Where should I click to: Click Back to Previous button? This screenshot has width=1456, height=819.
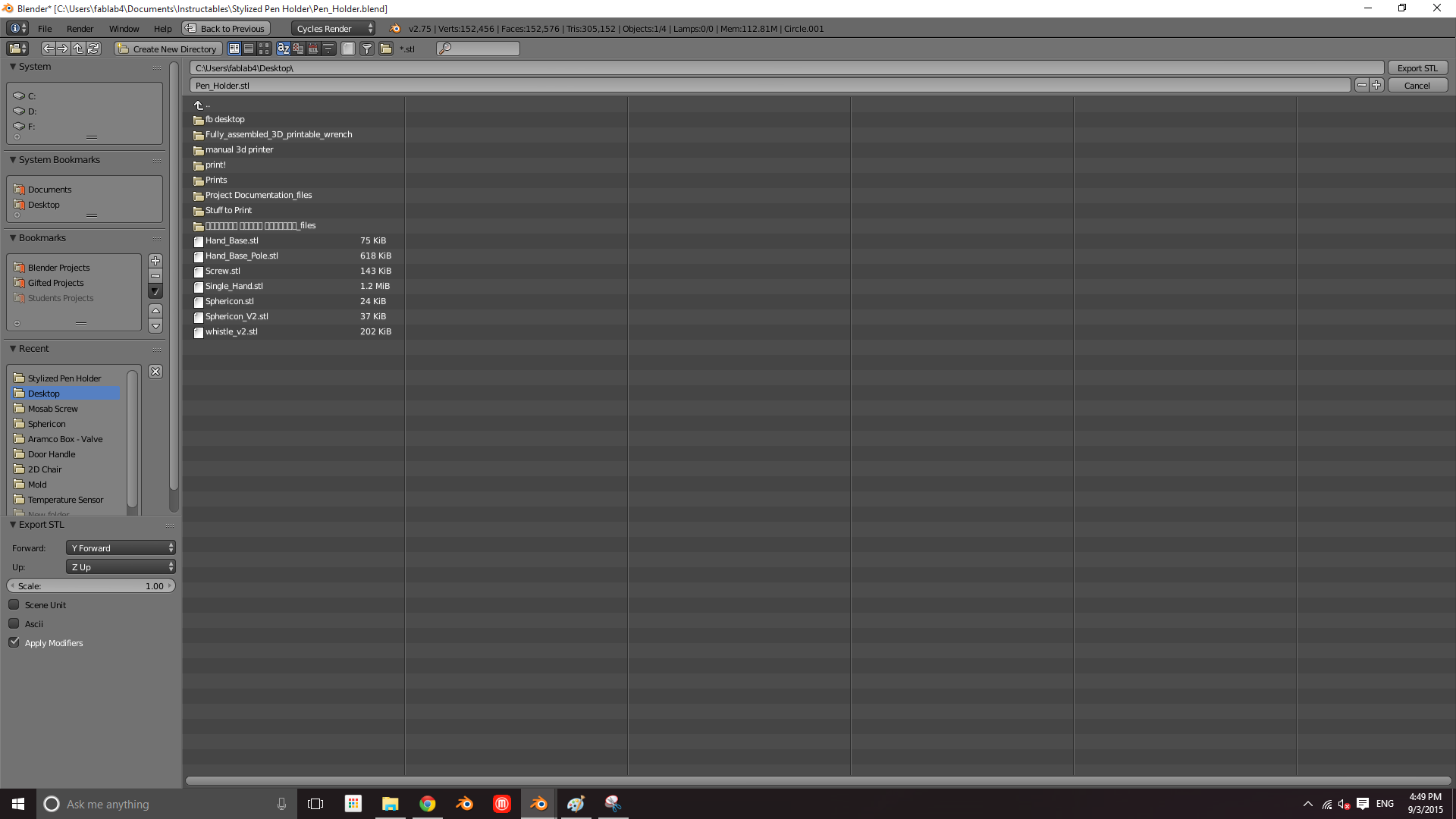(x=226, y=28)
